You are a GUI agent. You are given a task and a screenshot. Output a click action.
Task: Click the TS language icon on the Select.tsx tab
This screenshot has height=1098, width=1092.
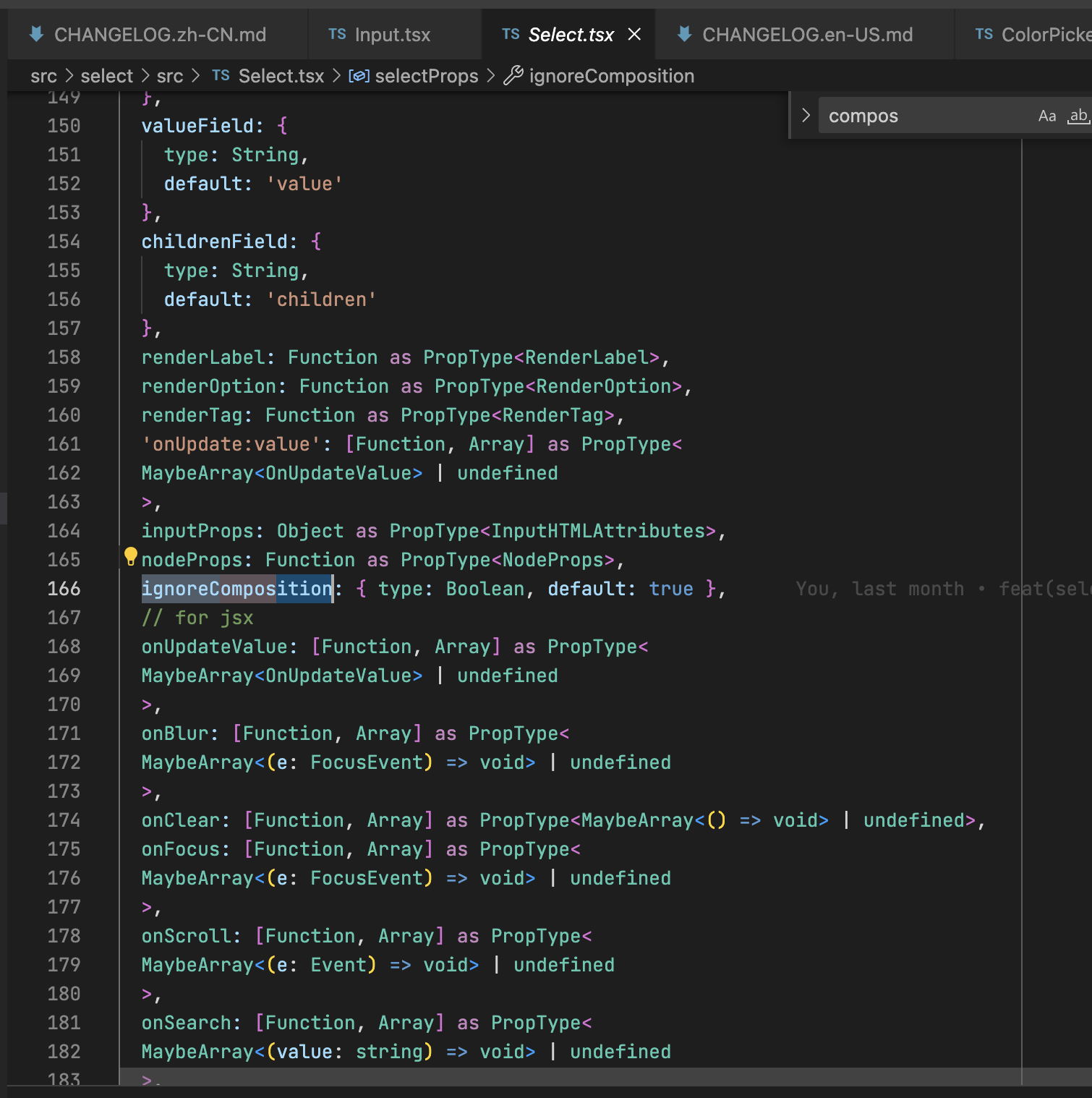(x=511, y=34)
